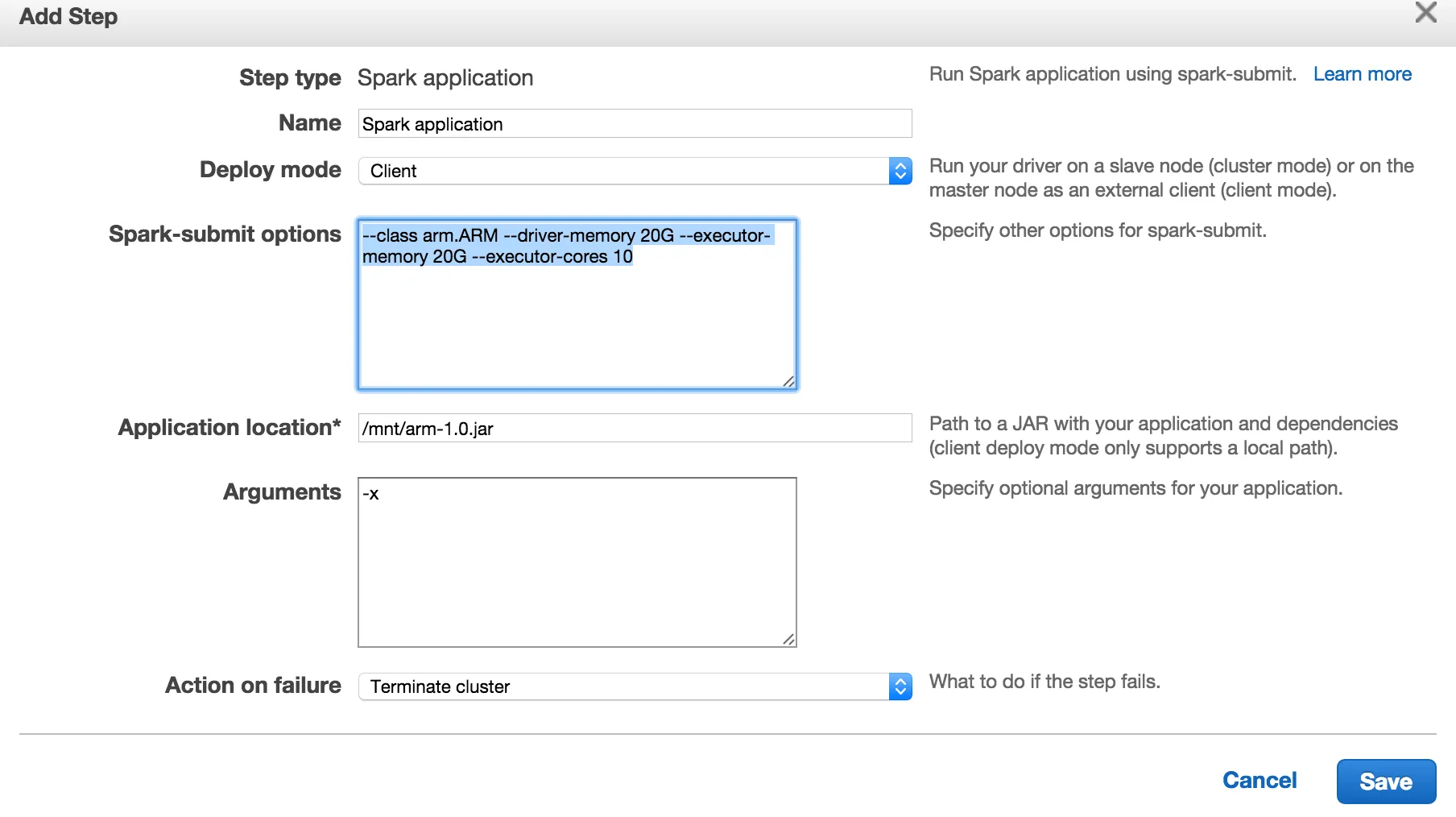The width and height of the screenshot is (1456, 817).
Task: Click the 'Specify optional arguments for your application.' hint
Action: (x=1135, y=488)
